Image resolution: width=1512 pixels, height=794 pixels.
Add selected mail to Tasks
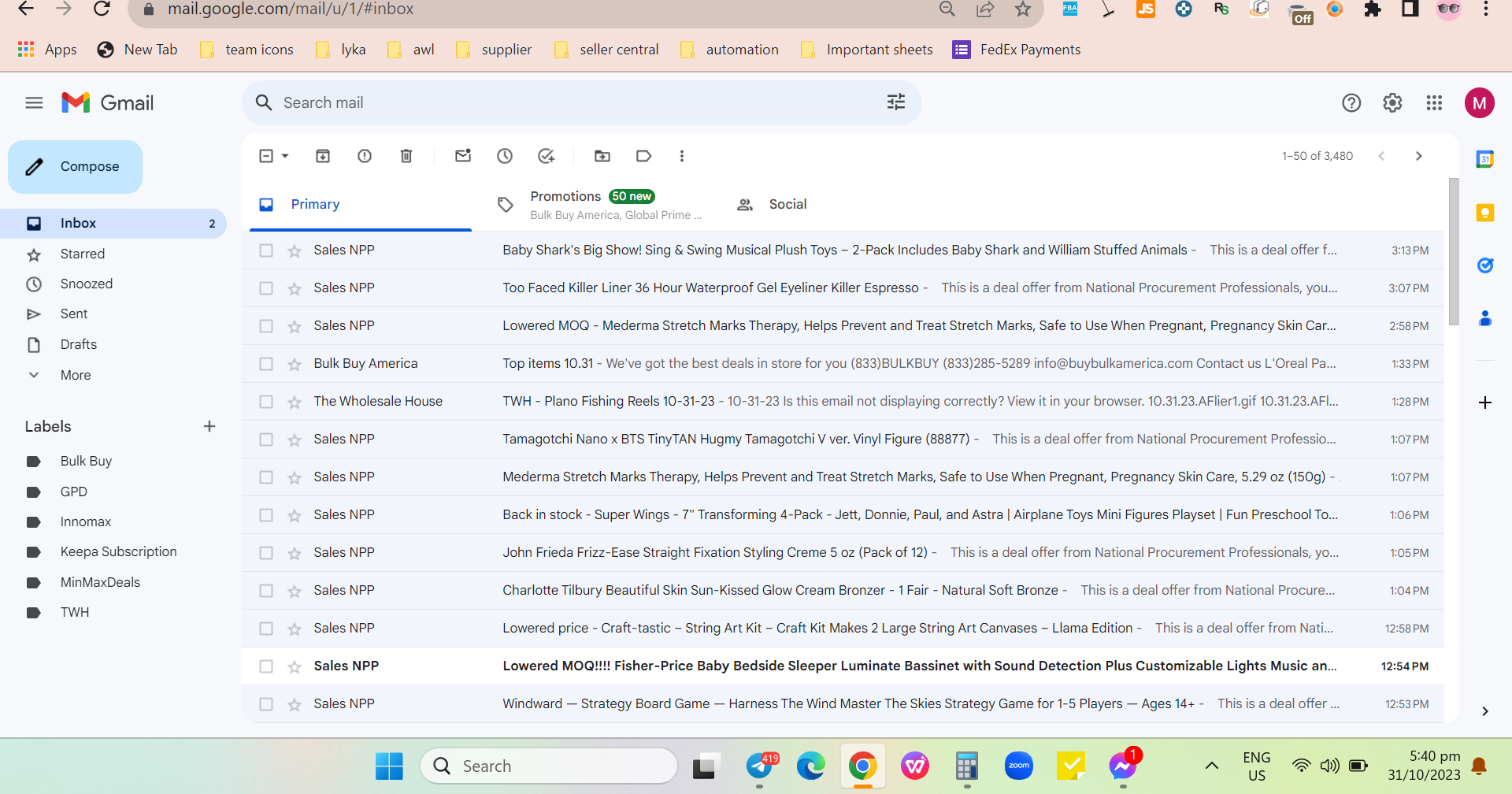[547, 156]
